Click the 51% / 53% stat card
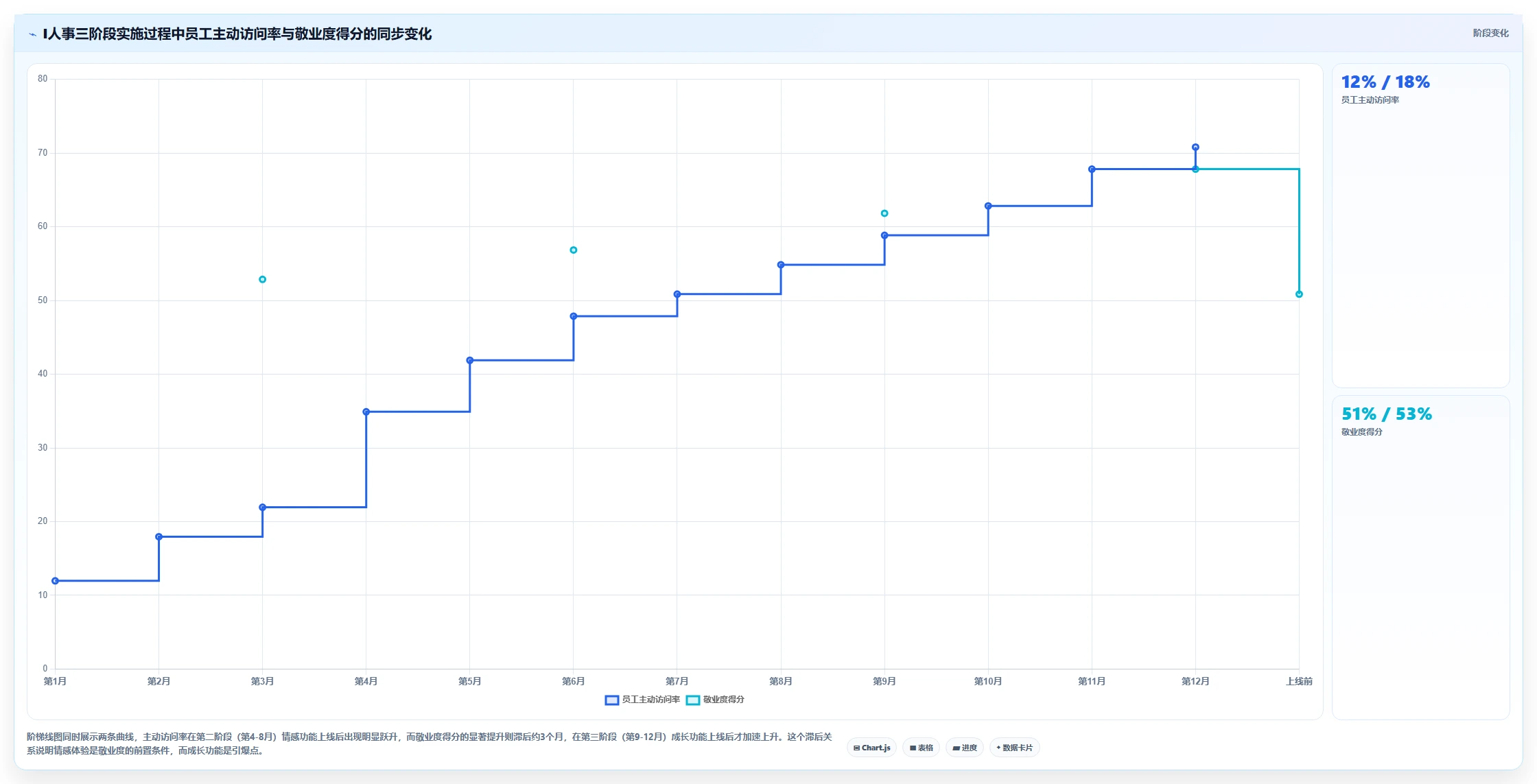 [x=1420, y=558]
